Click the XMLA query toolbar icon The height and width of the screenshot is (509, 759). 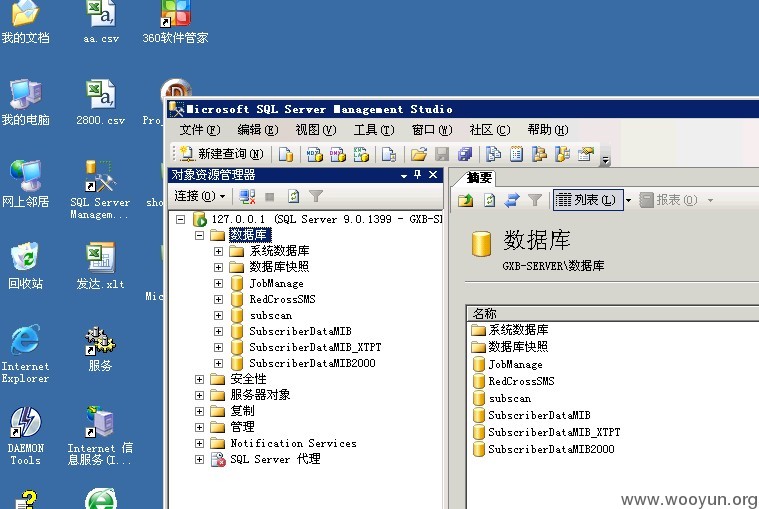pyautogui.click(x=361, y=154)
